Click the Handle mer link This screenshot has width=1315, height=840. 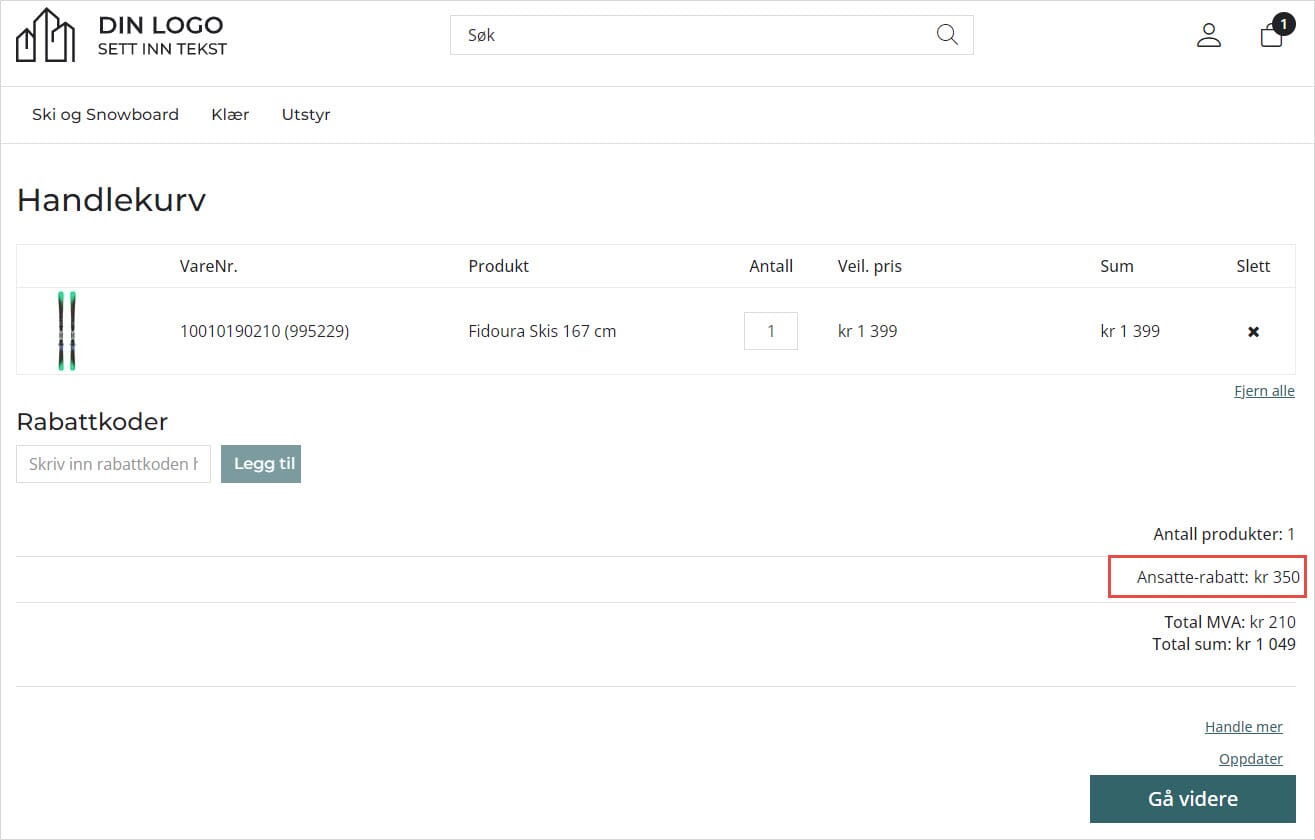click(1243, 727)
